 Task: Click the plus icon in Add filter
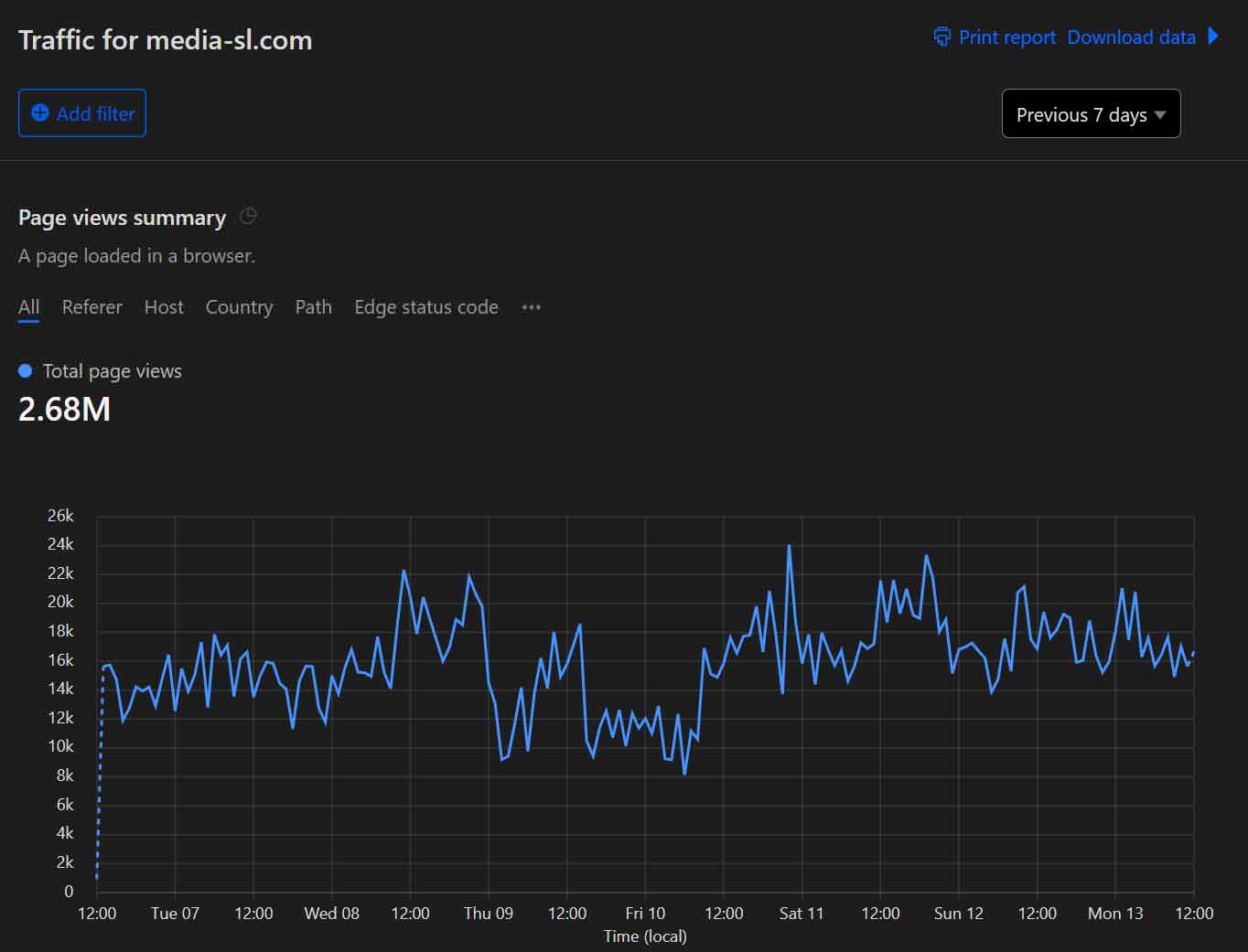40,112
